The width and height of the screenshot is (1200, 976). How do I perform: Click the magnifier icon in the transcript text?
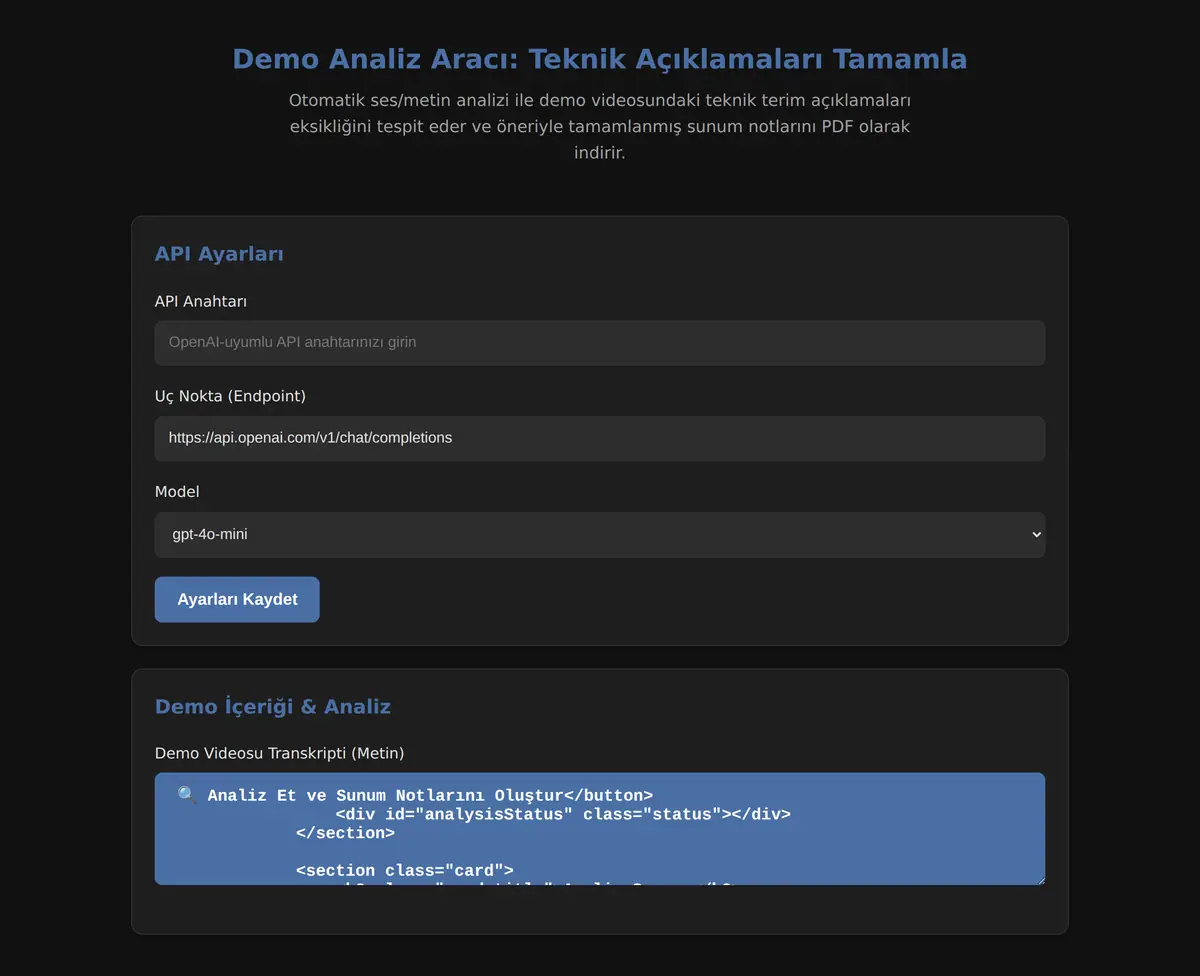point(187,795)
